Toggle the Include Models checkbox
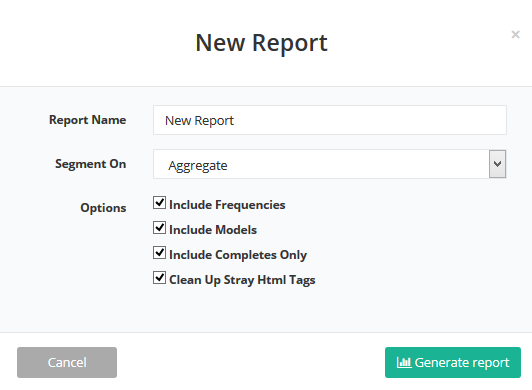This screenshot has height=390, width=532. (x=159, y=228)
